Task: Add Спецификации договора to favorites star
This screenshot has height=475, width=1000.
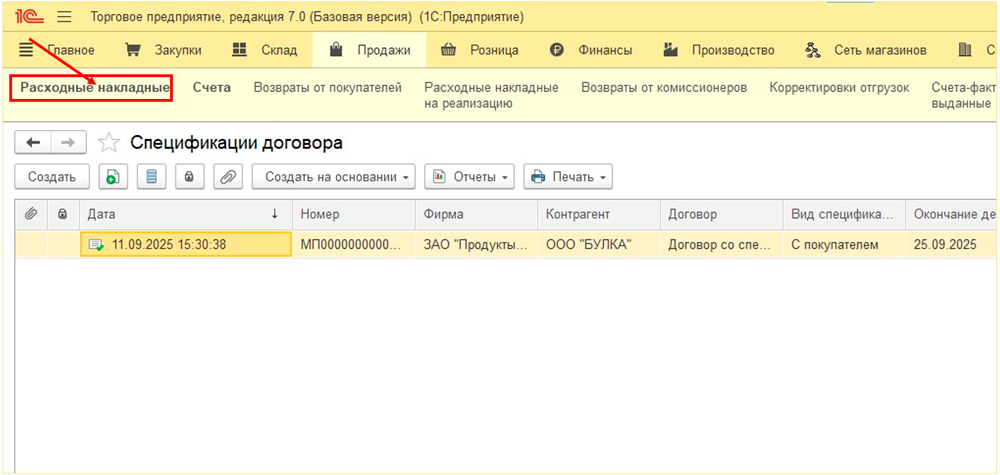Action: pos(109,143)
